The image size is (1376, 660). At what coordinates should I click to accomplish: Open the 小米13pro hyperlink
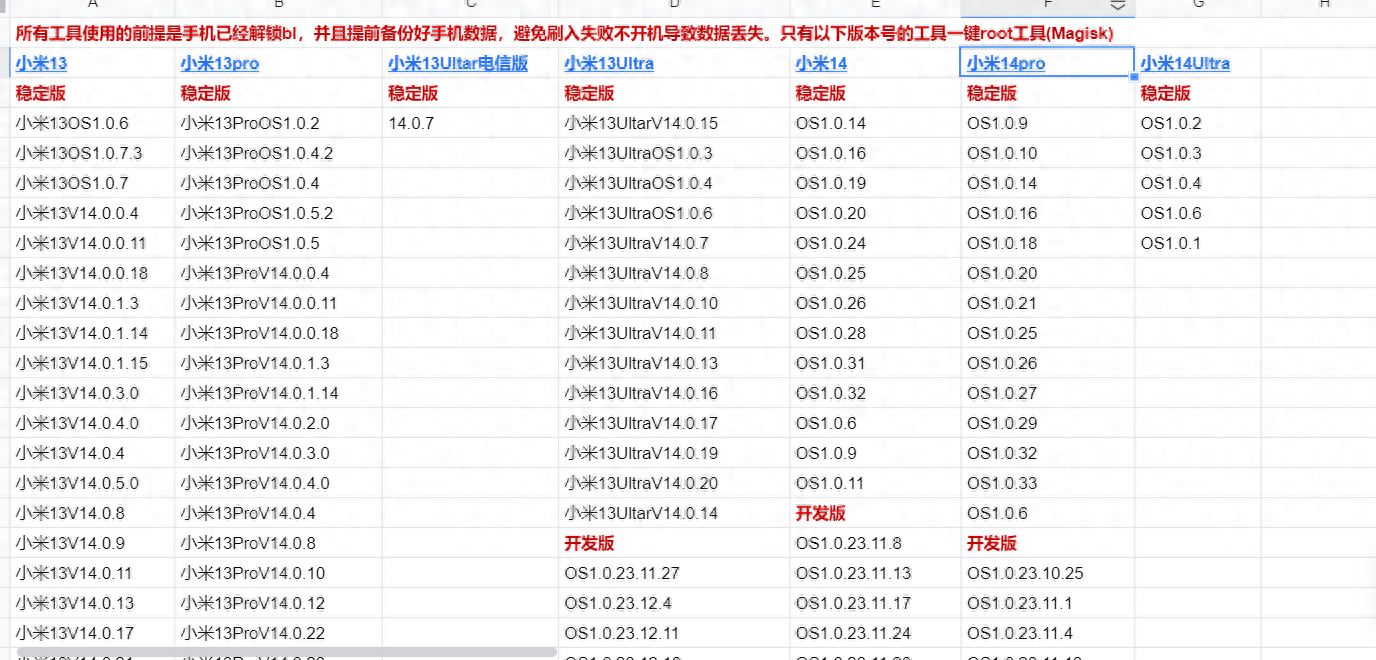click(219, 63)
